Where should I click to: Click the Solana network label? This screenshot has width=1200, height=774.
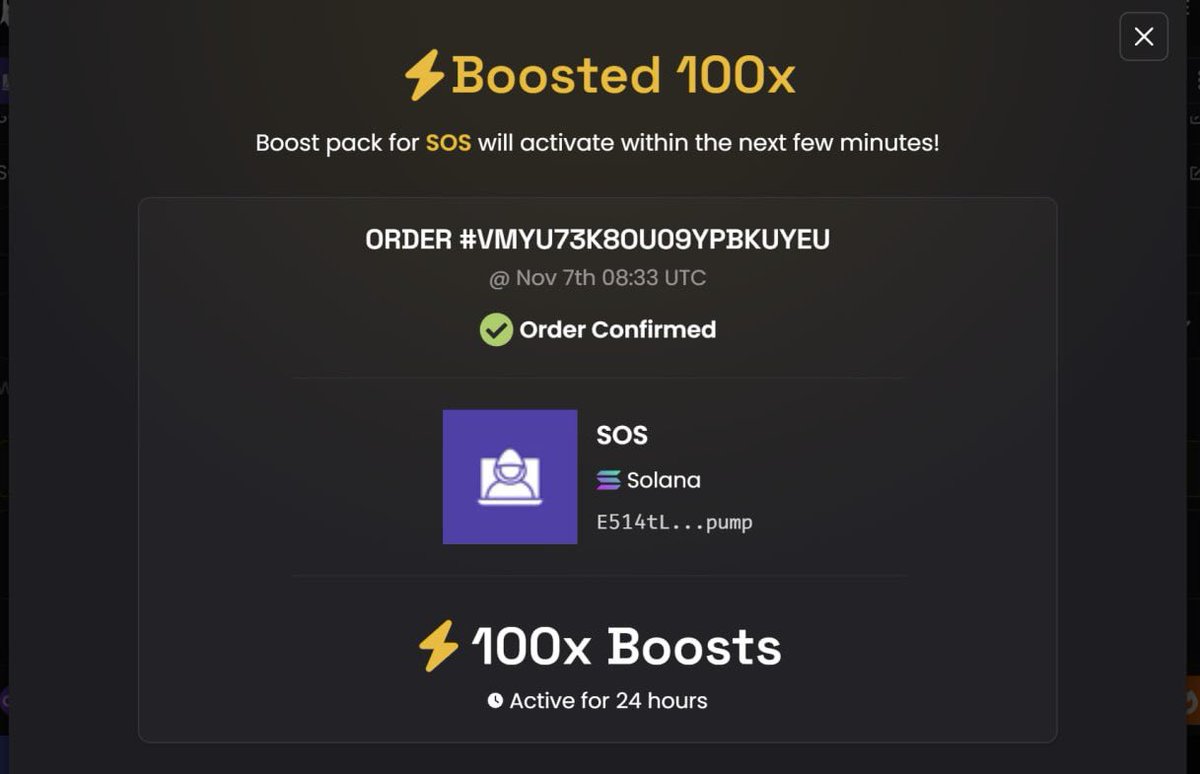[x=663, y=481]
